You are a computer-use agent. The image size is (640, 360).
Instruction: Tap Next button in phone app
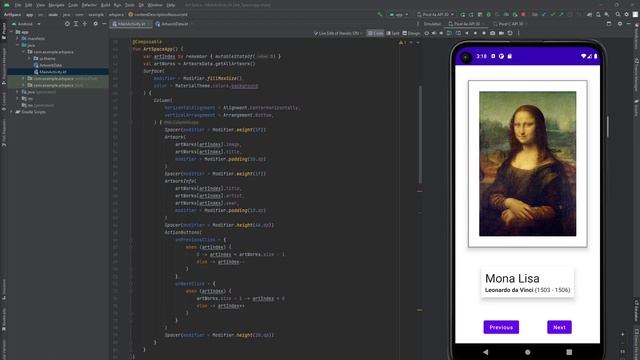[559, 327]
